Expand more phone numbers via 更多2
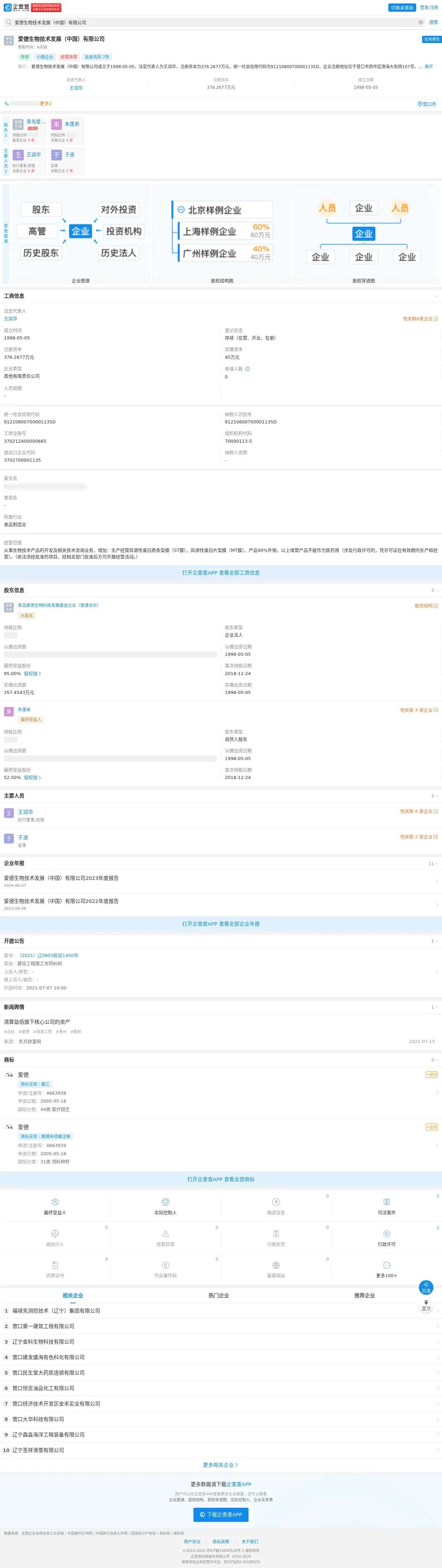The height and width of the screenshot is (1568, 442). 46,104
